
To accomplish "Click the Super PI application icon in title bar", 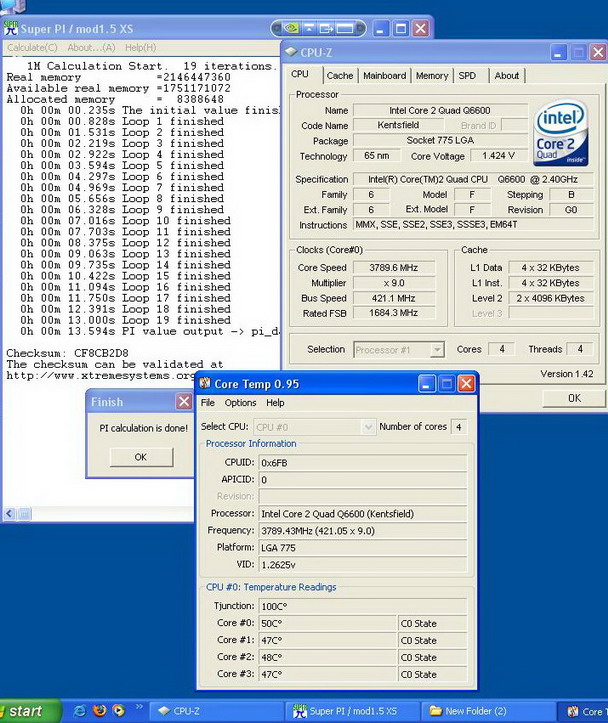I will 12,28.
